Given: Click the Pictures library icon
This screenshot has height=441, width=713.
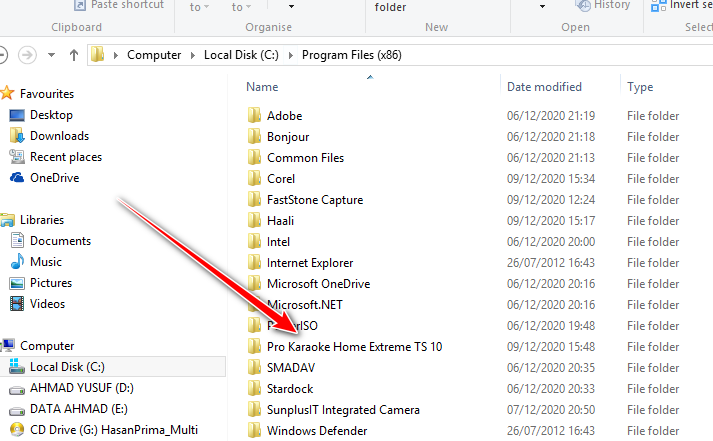Looking at the screenshot, I should [17, 283].
